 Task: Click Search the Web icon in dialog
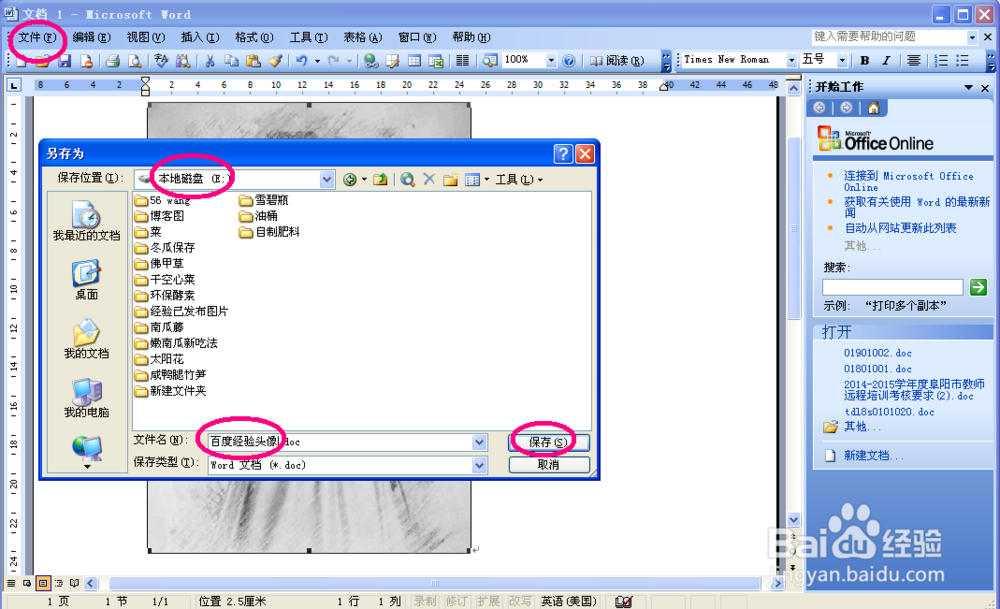(408, 180)
